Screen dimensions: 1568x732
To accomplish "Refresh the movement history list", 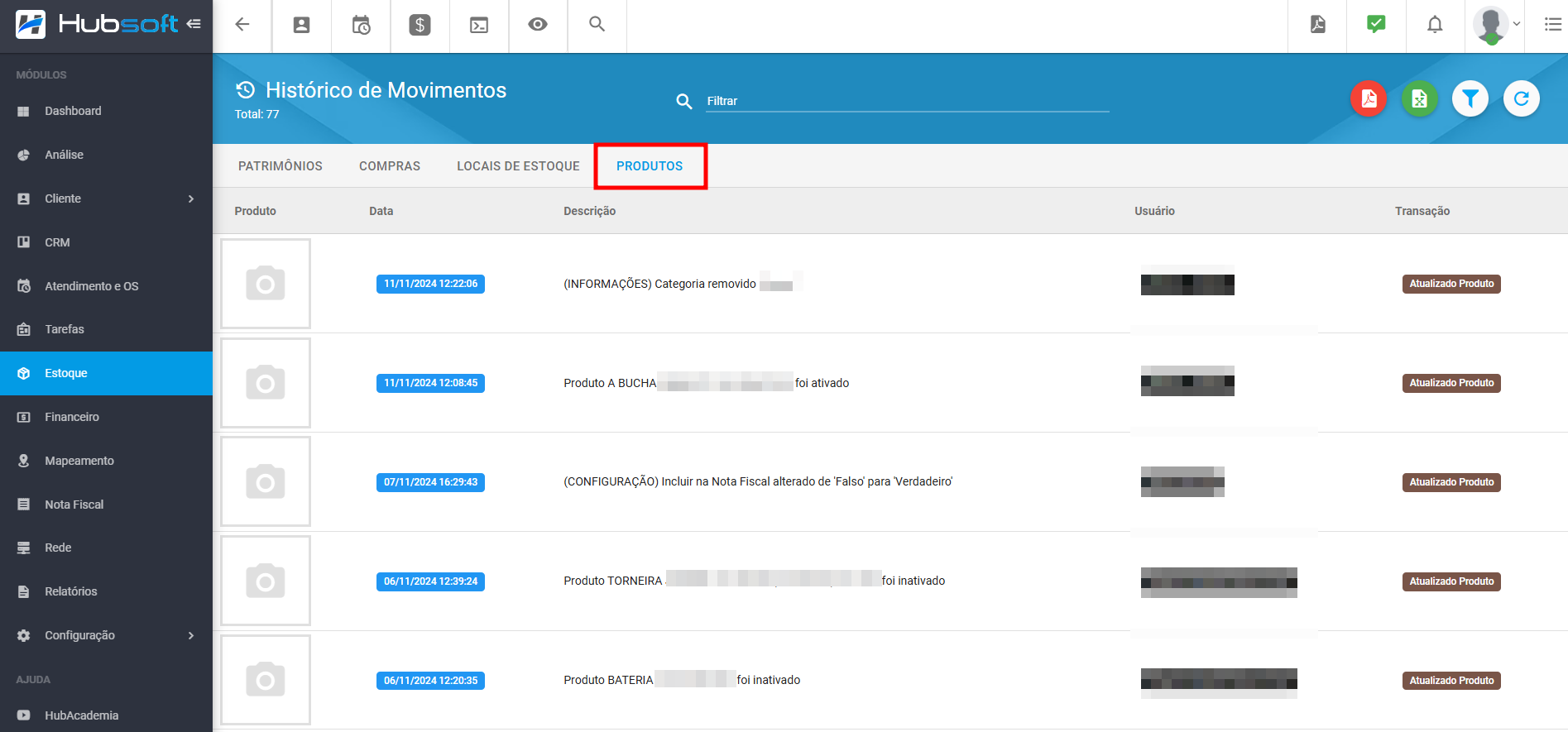I will coord(1522,99).
